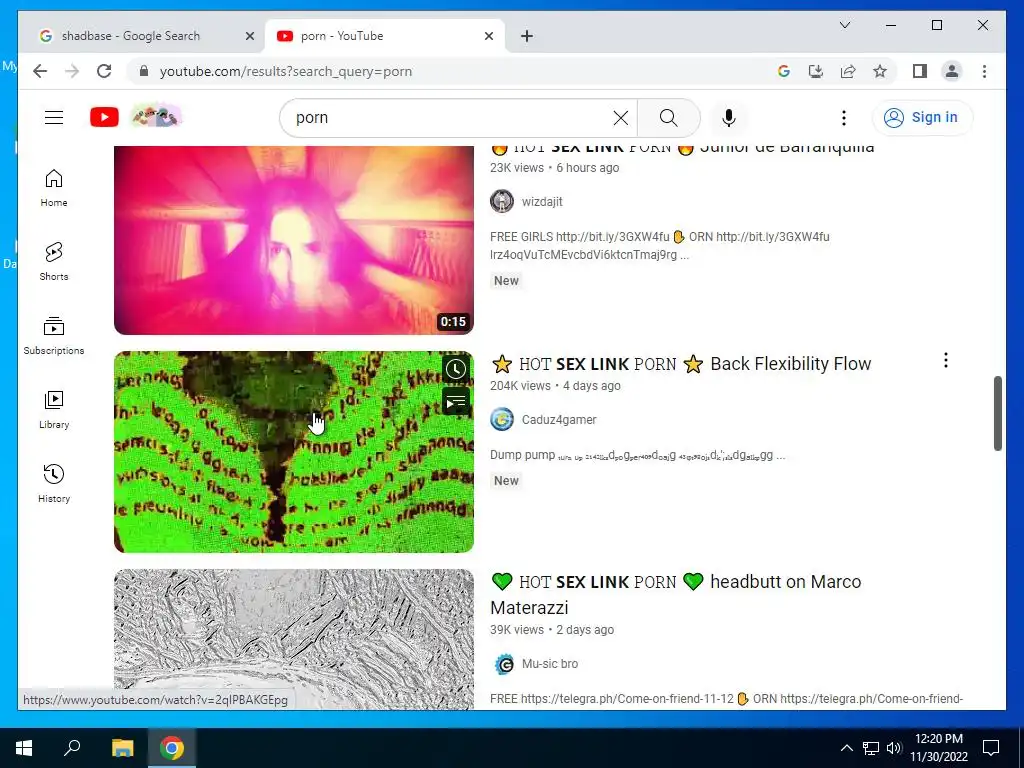Reload the page with the refresh icon

(x=104, y=71)
